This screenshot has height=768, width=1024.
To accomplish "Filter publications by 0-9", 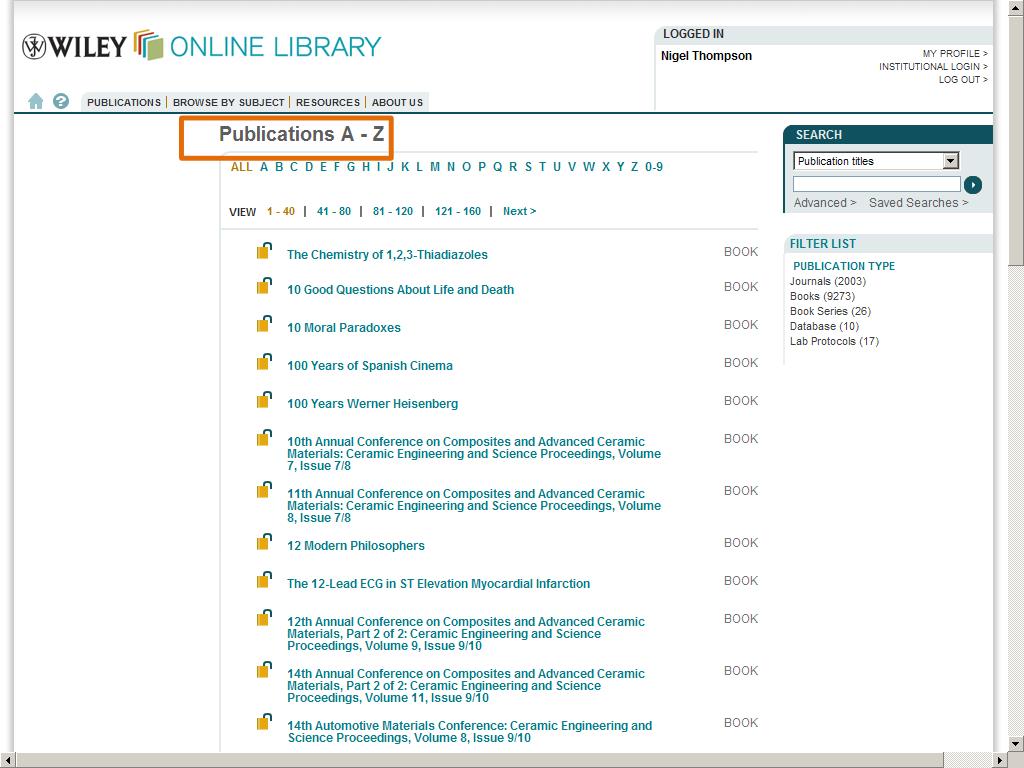I will click(654, 167).
